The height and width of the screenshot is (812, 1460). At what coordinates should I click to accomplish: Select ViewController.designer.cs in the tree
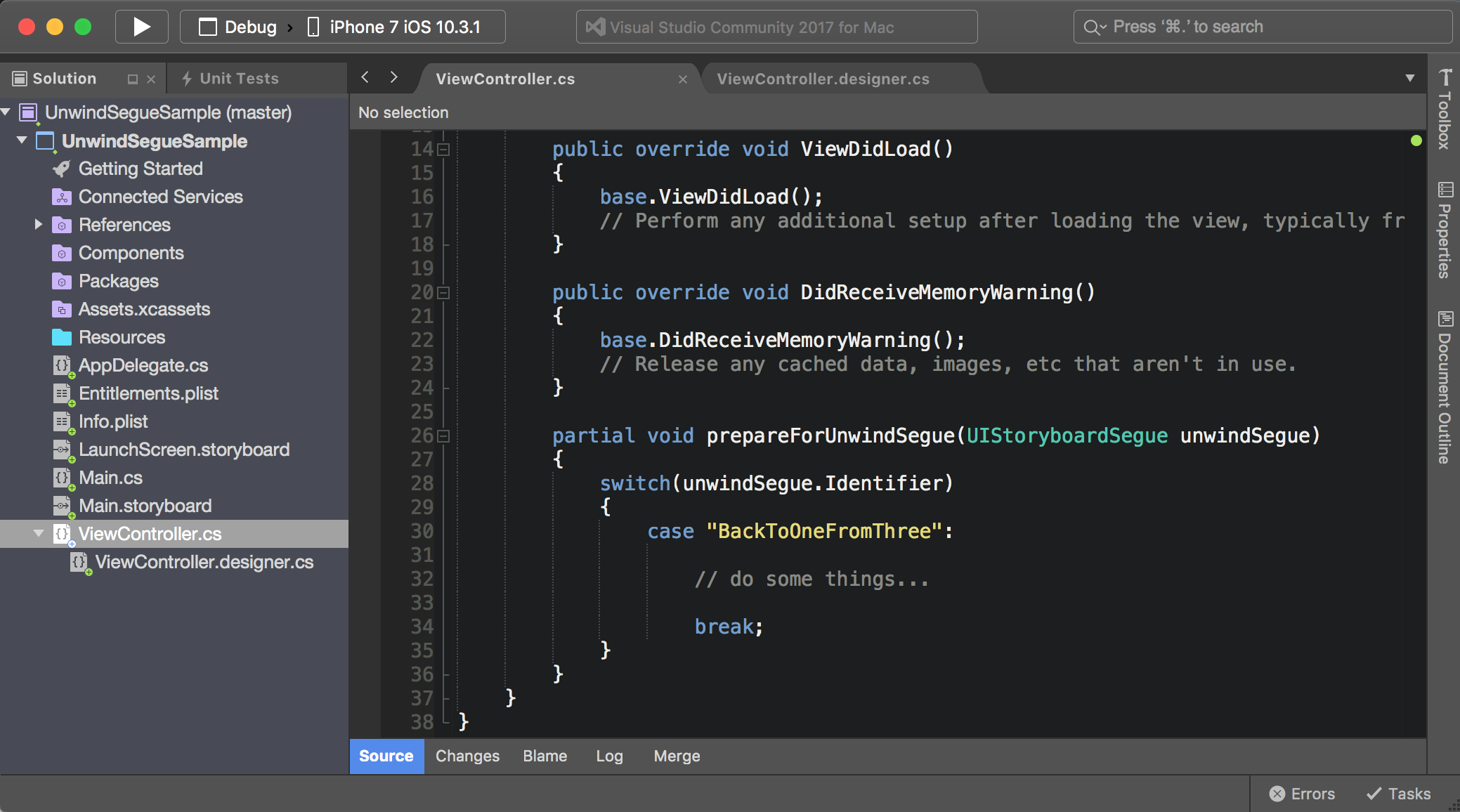point(204,562)
